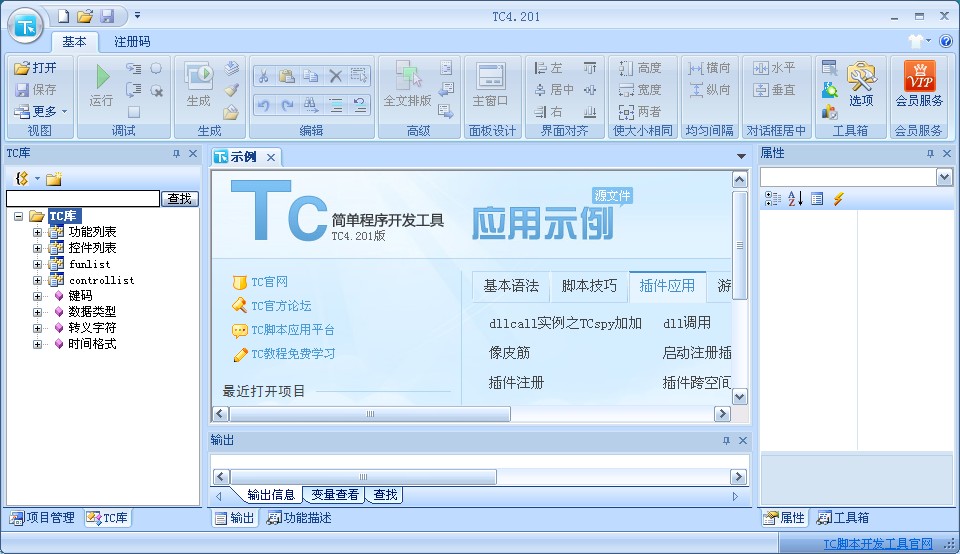
Task: Open 功能描述 bottom tab
Action: click(x=299, y=518)
